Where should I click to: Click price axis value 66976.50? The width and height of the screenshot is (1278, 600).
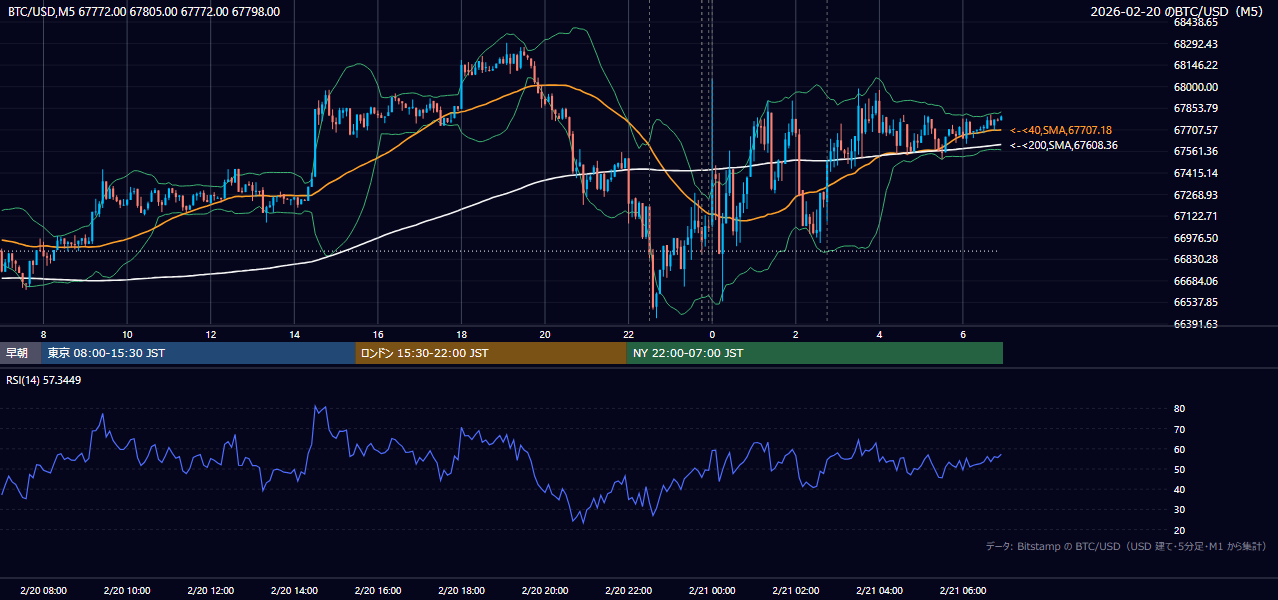click(1195, 238)
